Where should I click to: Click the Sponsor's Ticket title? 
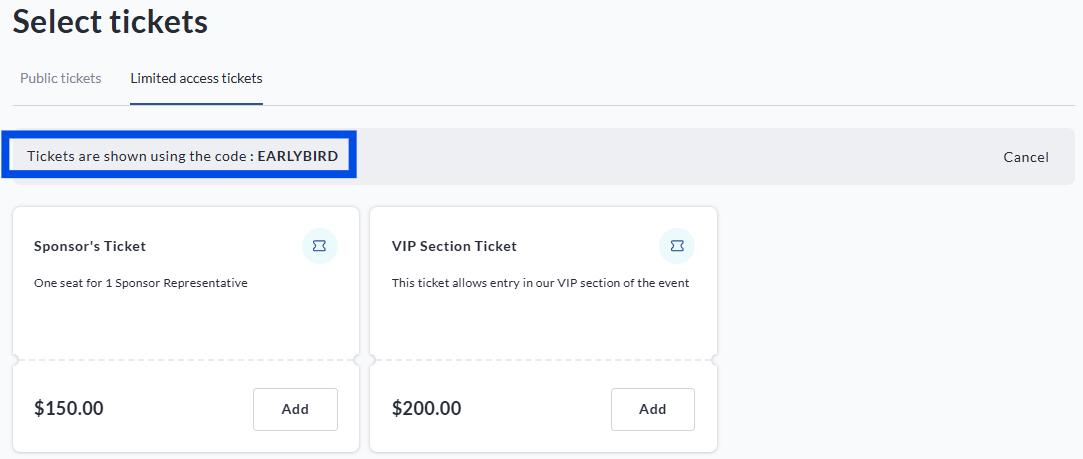tap(90, 246)
